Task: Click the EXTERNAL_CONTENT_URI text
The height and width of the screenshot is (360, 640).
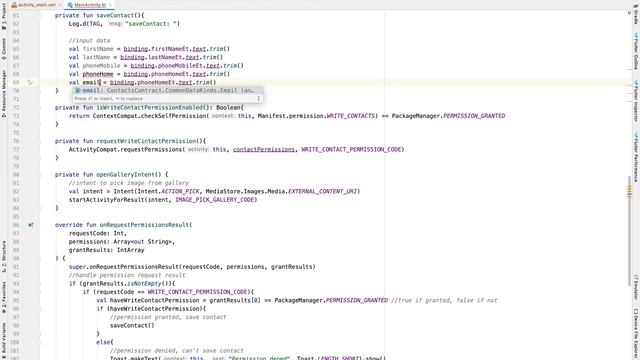Action: point(323,191)
